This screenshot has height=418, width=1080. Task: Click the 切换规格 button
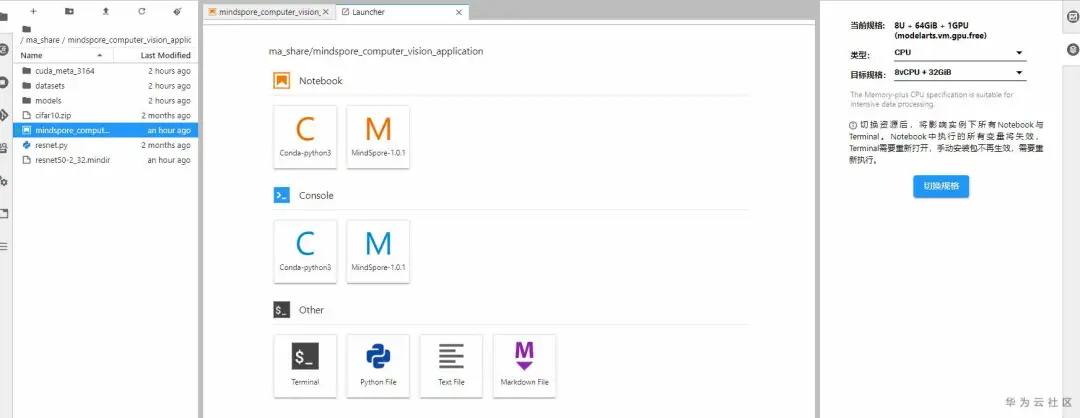coord(940,186)
